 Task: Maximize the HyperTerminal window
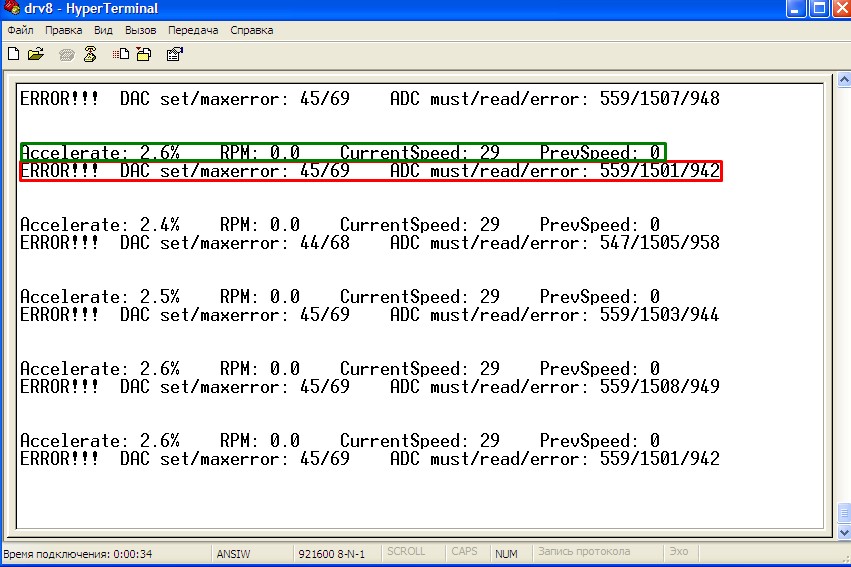click(818, 8)
